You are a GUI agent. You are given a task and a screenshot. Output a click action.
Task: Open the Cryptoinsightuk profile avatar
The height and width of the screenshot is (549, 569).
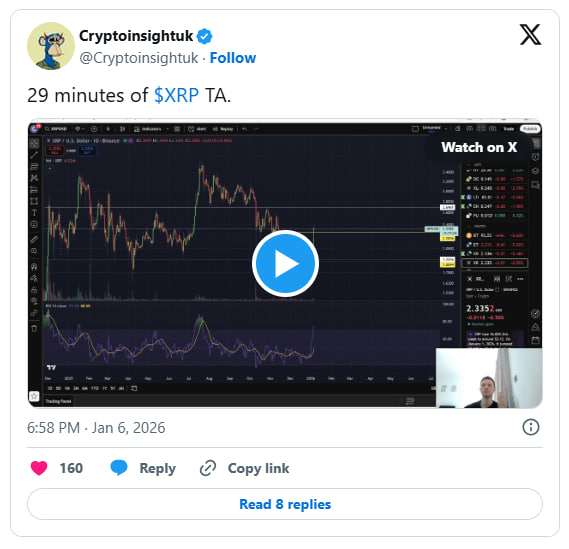(51, 46)
